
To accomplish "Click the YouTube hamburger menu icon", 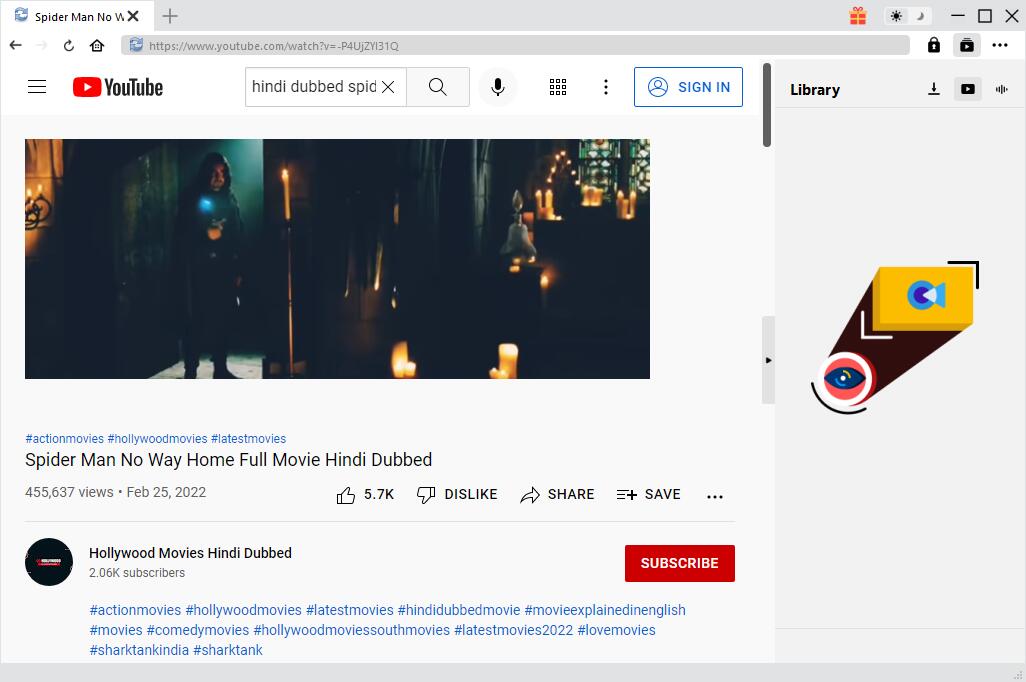I will tap(37, 87).
